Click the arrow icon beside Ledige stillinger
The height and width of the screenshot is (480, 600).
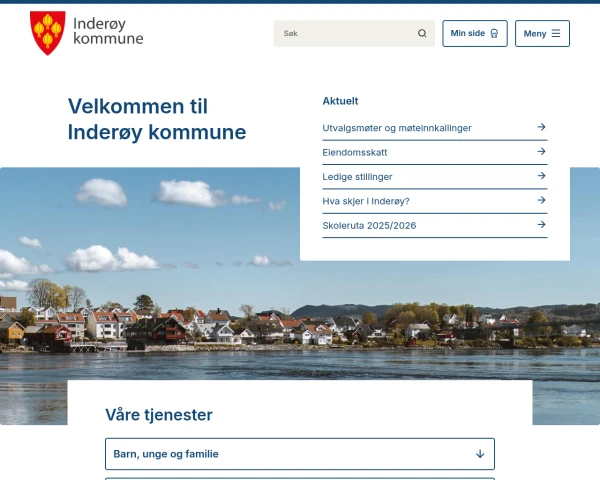click(x=541, y=176)
